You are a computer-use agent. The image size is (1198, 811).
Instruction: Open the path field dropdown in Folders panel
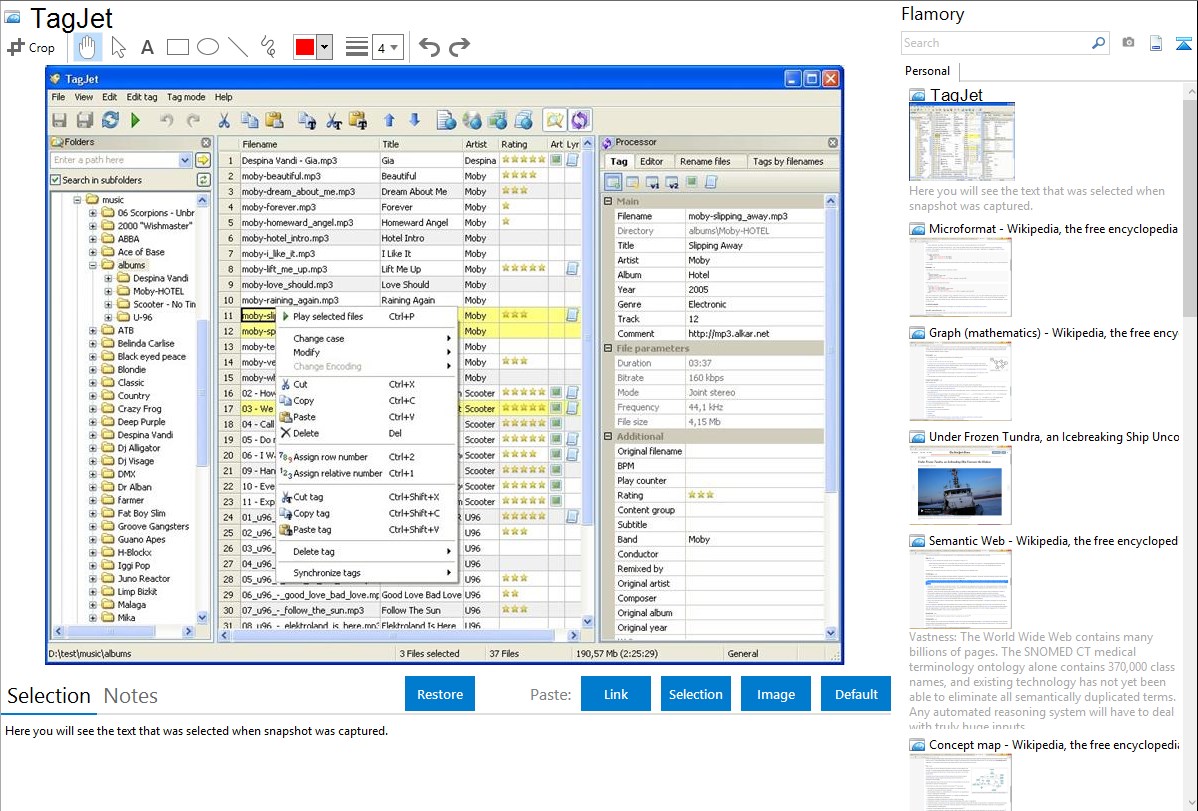pos(185,160)
